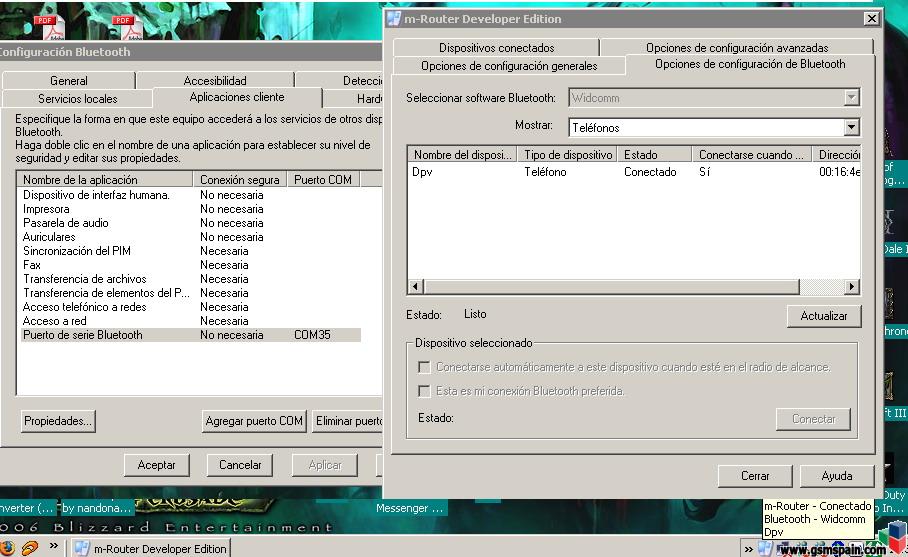Close the m-Router Developer Edition window
This screenshot has height=557, width=908.
(872, 19)
